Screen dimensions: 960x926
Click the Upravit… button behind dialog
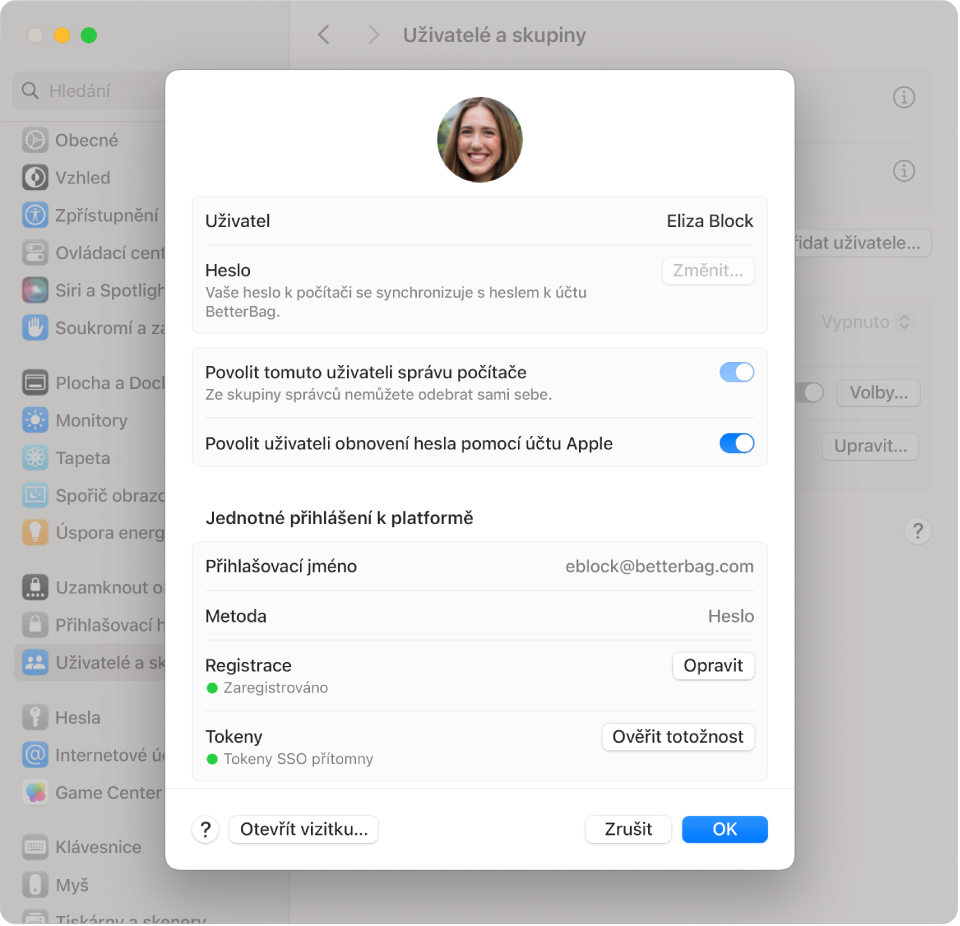coord(870,446)
